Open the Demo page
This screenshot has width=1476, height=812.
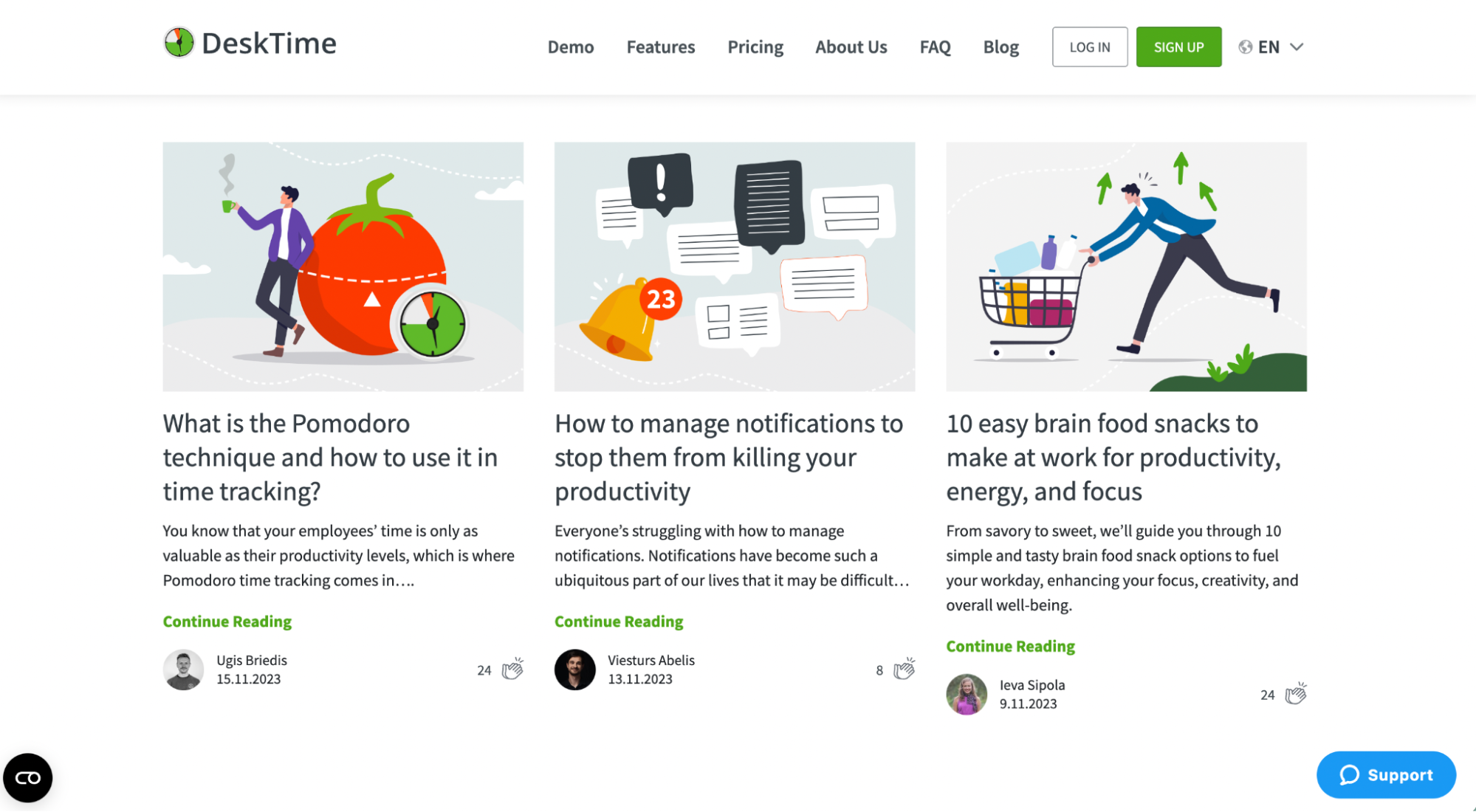pyautogui.click(x=570, y=47)
